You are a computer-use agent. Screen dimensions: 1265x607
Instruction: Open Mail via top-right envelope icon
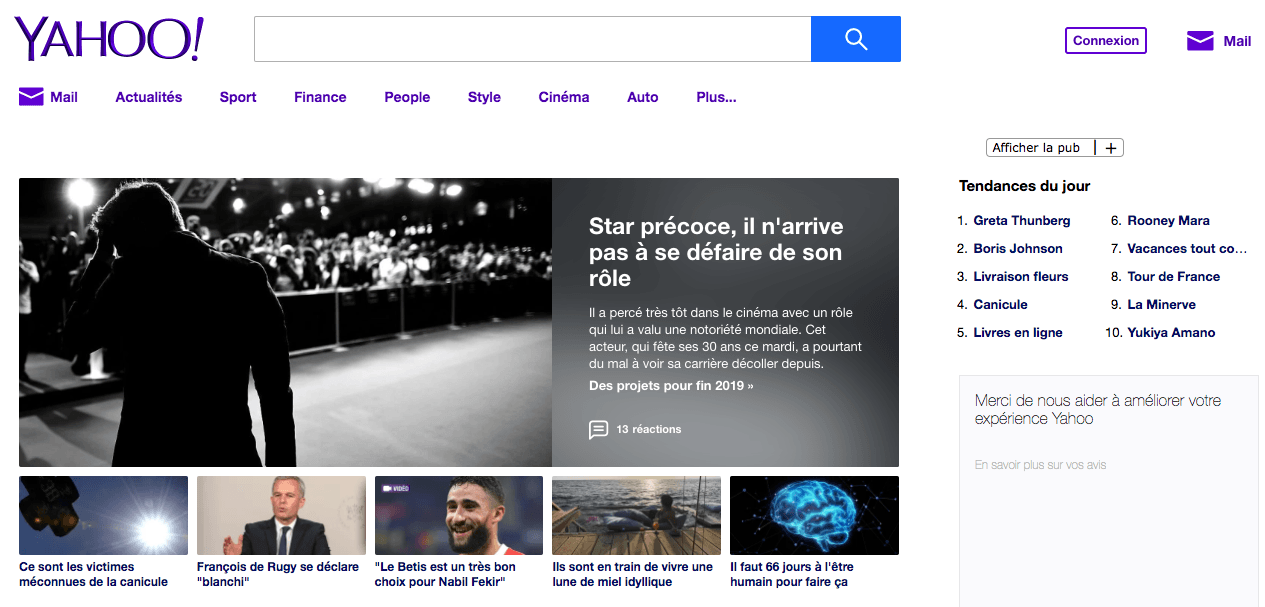pos(1200,41)
